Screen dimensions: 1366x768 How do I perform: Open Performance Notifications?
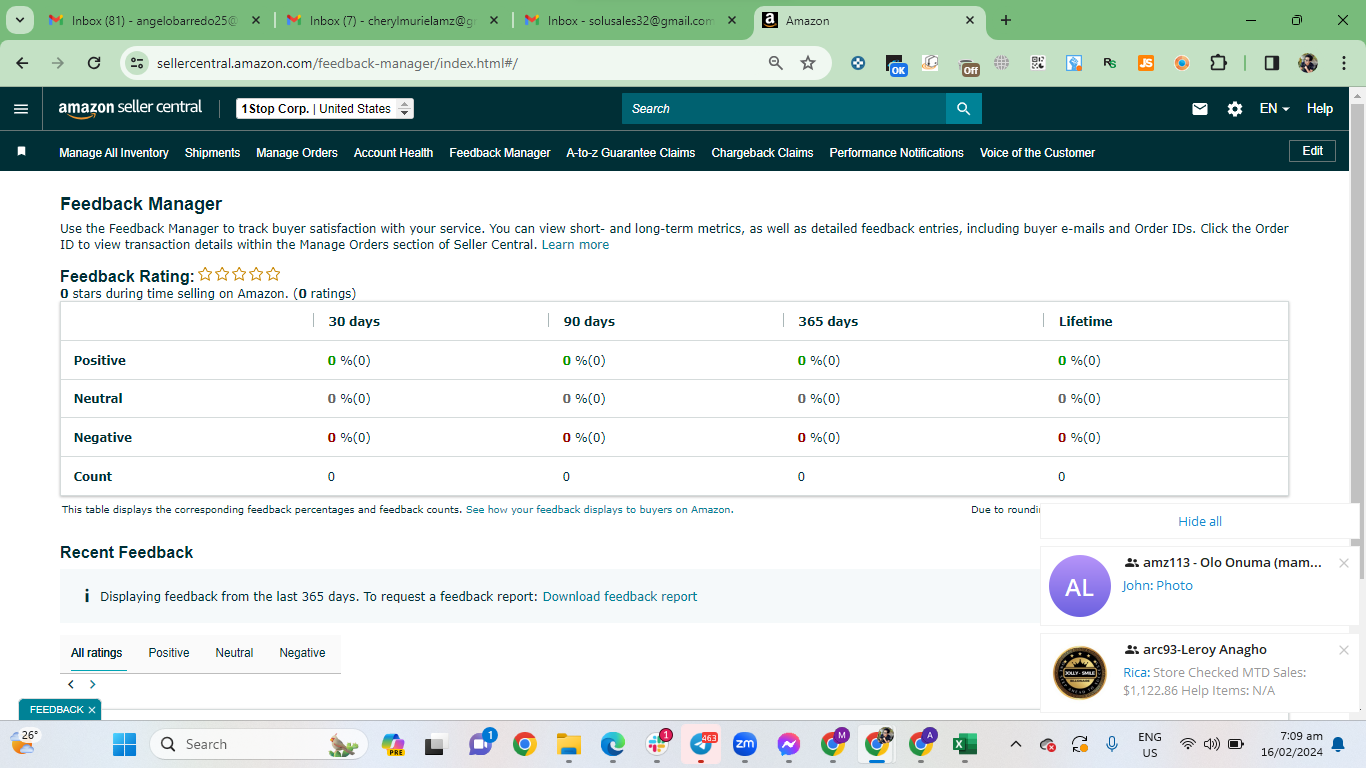pos(897,153)
